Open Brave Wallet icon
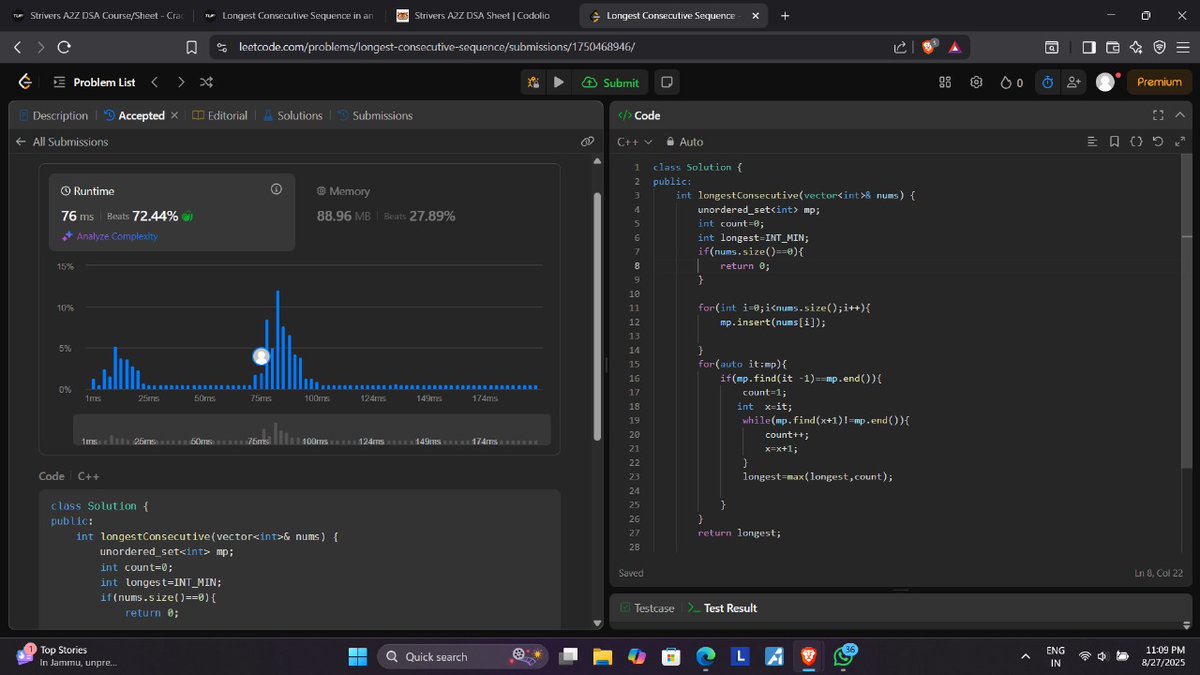Viewport: 1200px width, 675px height. pyautogui.click(x=1112, y=47)
